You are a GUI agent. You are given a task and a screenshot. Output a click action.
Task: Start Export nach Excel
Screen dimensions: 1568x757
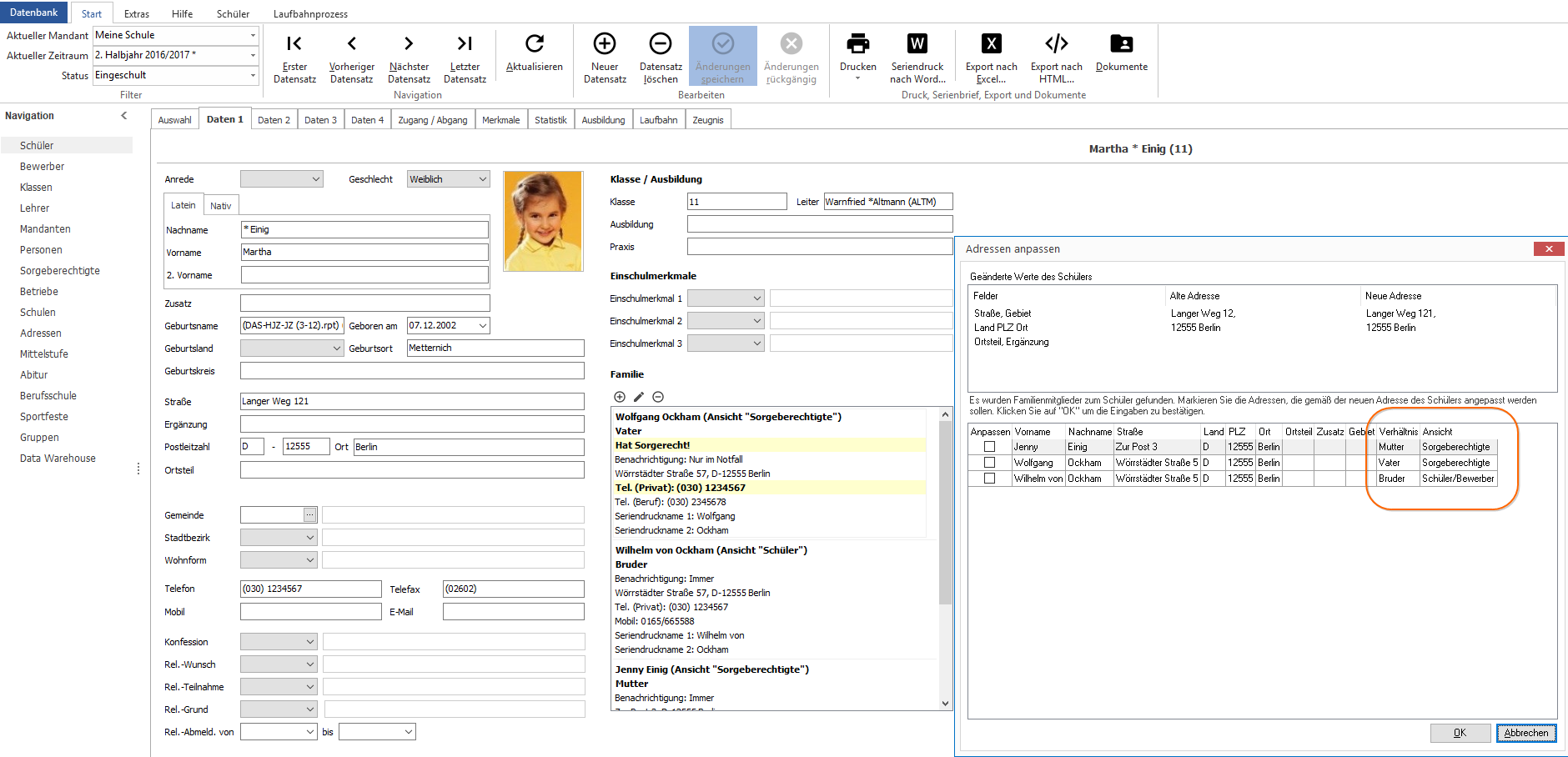[x=991, y=43]
